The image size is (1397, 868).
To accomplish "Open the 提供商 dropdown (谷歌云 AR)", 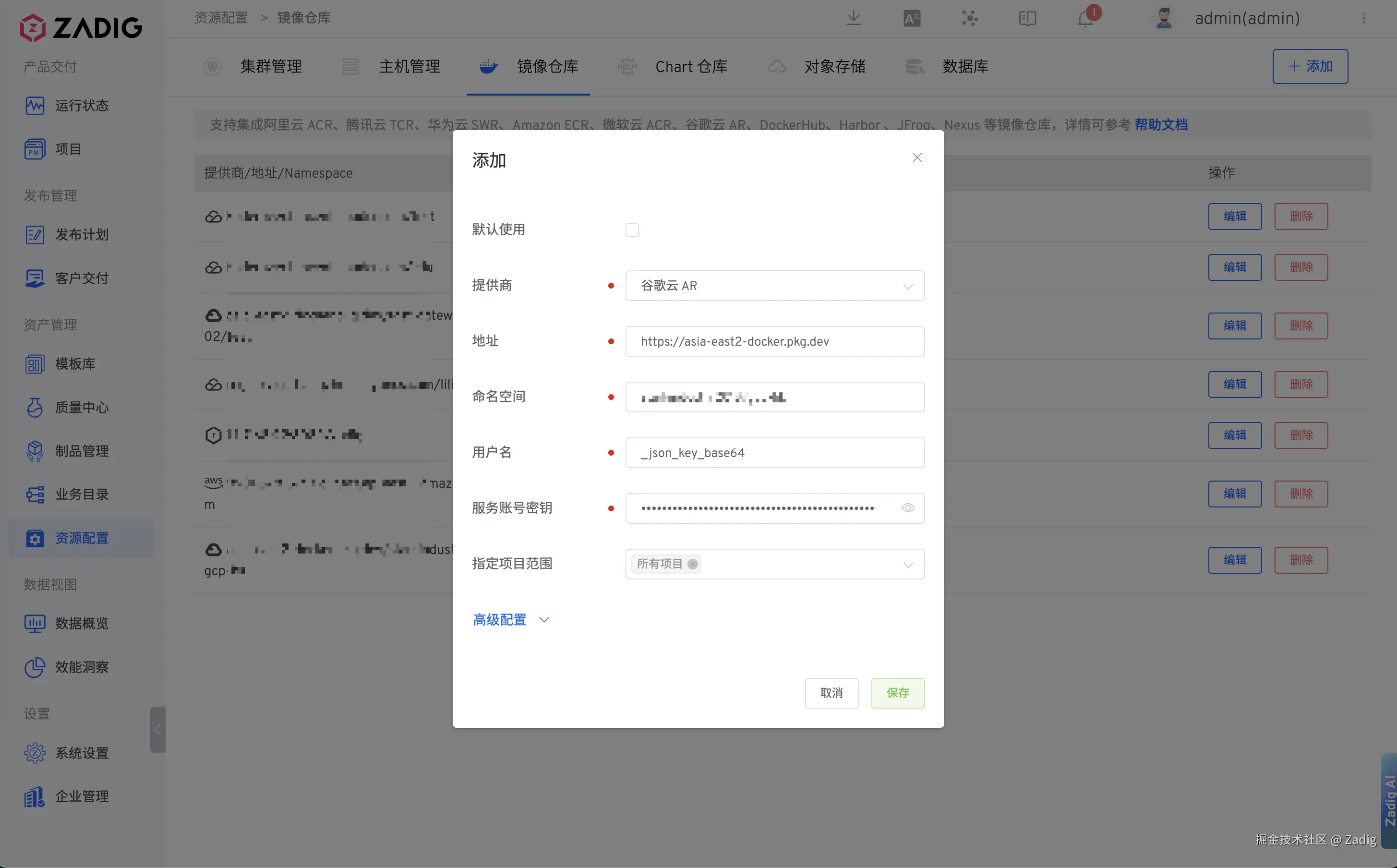I will click(774, 286).
